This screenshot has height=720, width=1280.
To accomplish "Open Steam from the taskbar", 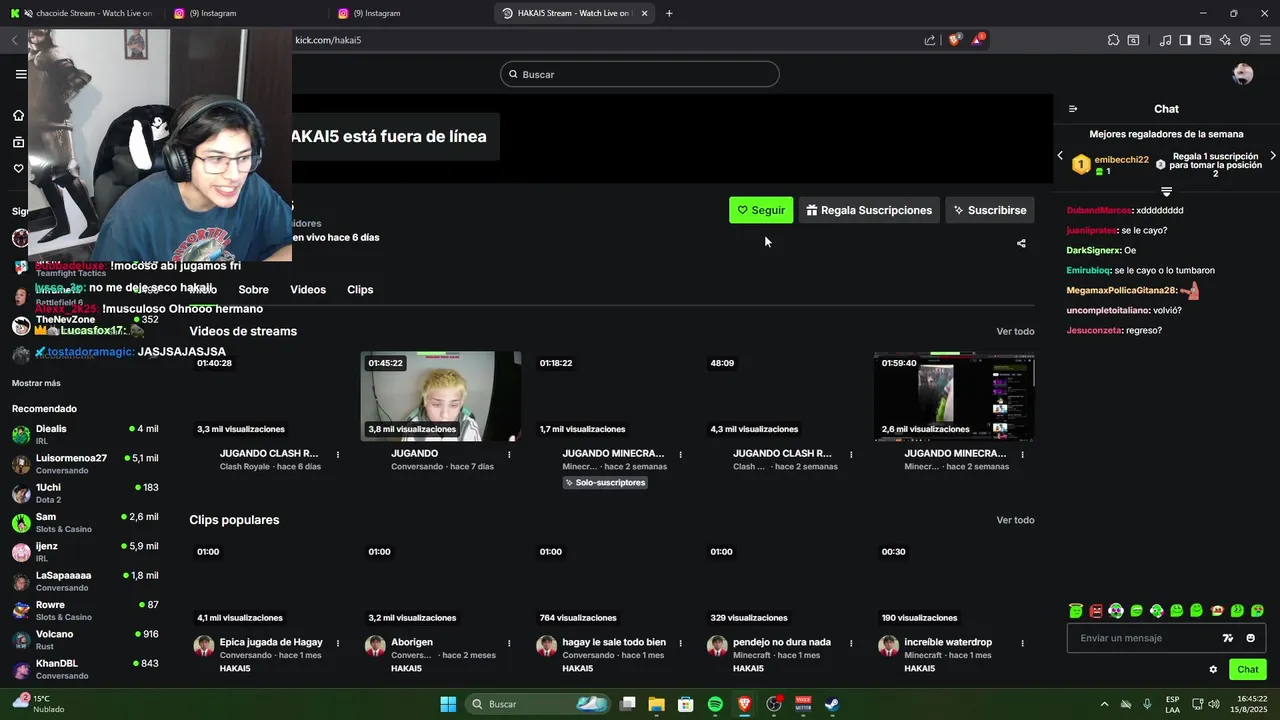I will pos(831,704).
